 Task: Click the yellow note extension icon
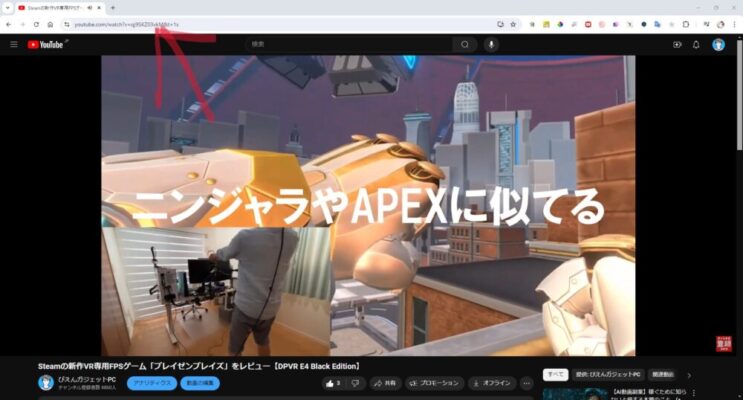click(546, 24)
